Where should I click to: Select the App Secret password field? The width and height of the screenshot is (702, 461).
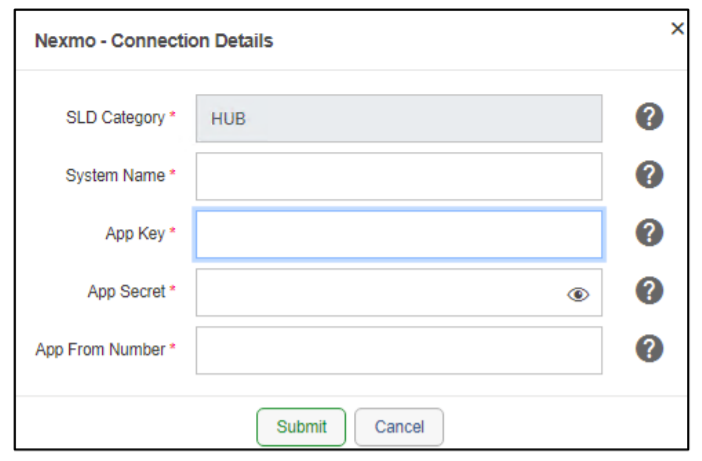coord(380,292)
